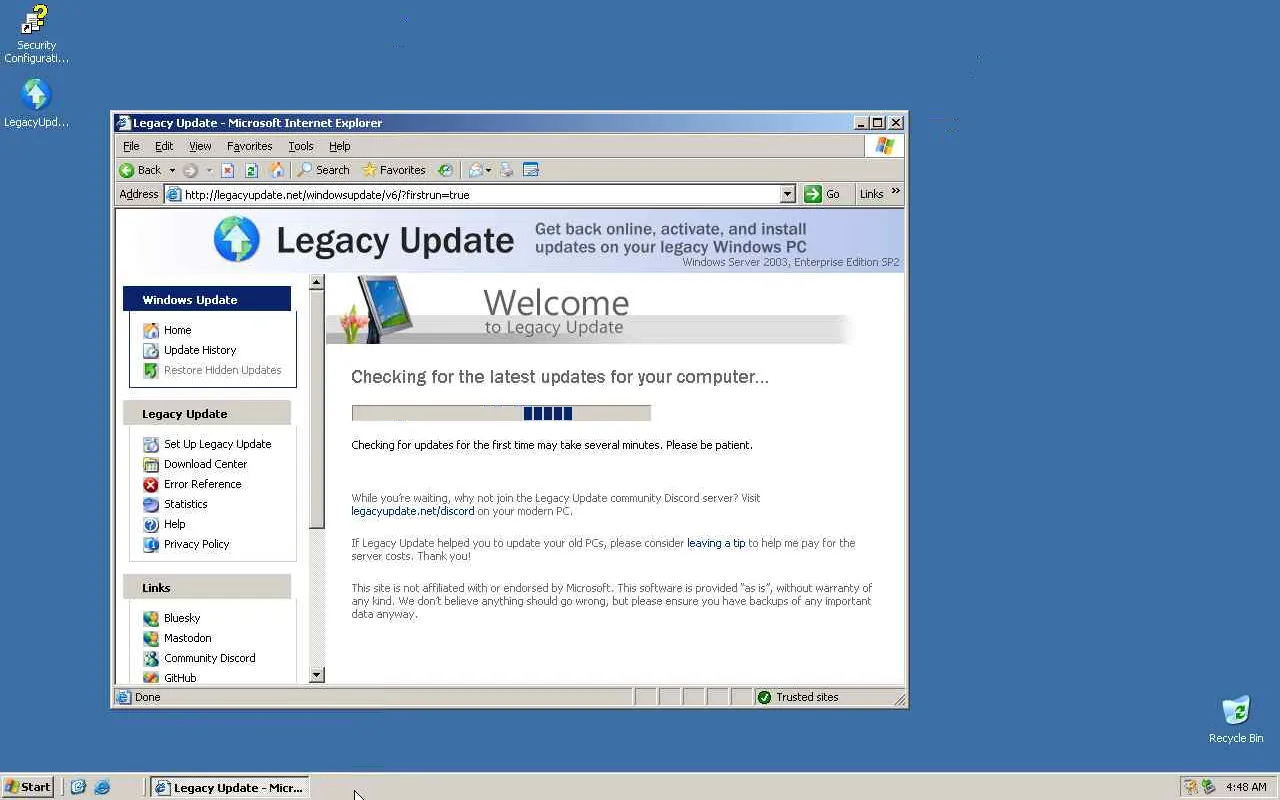Screen dimensions: 1280x800
Task: Expand the Links toolbar chevron
Action: pyautogui.click(x=895, y=191)
